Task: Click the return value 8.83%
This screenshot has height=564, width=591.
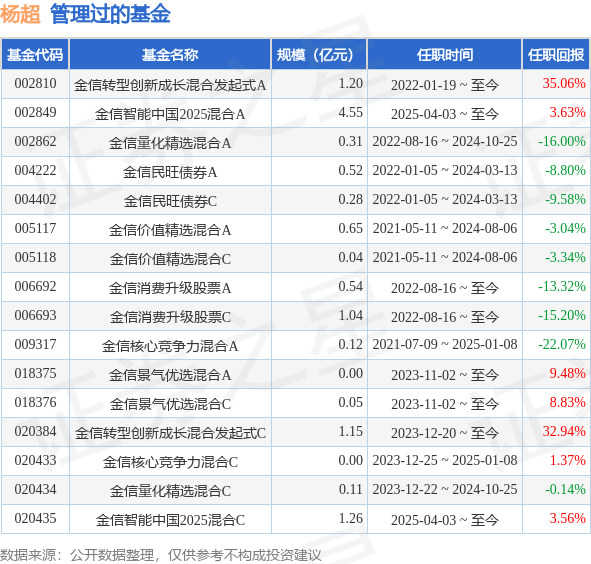Action: point(567,403)
